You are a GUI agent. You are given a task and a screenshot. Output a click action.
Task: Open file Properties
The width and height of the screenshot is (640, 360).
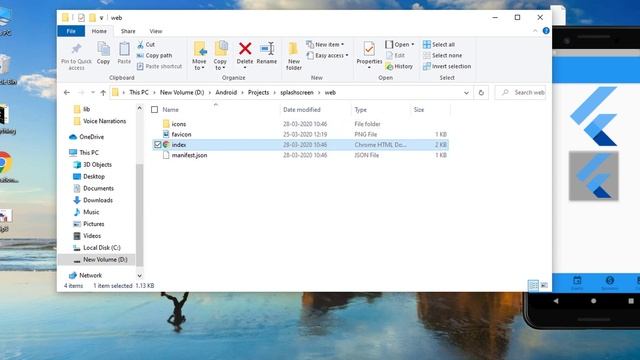pyautogui.click(x=369, y=55)
